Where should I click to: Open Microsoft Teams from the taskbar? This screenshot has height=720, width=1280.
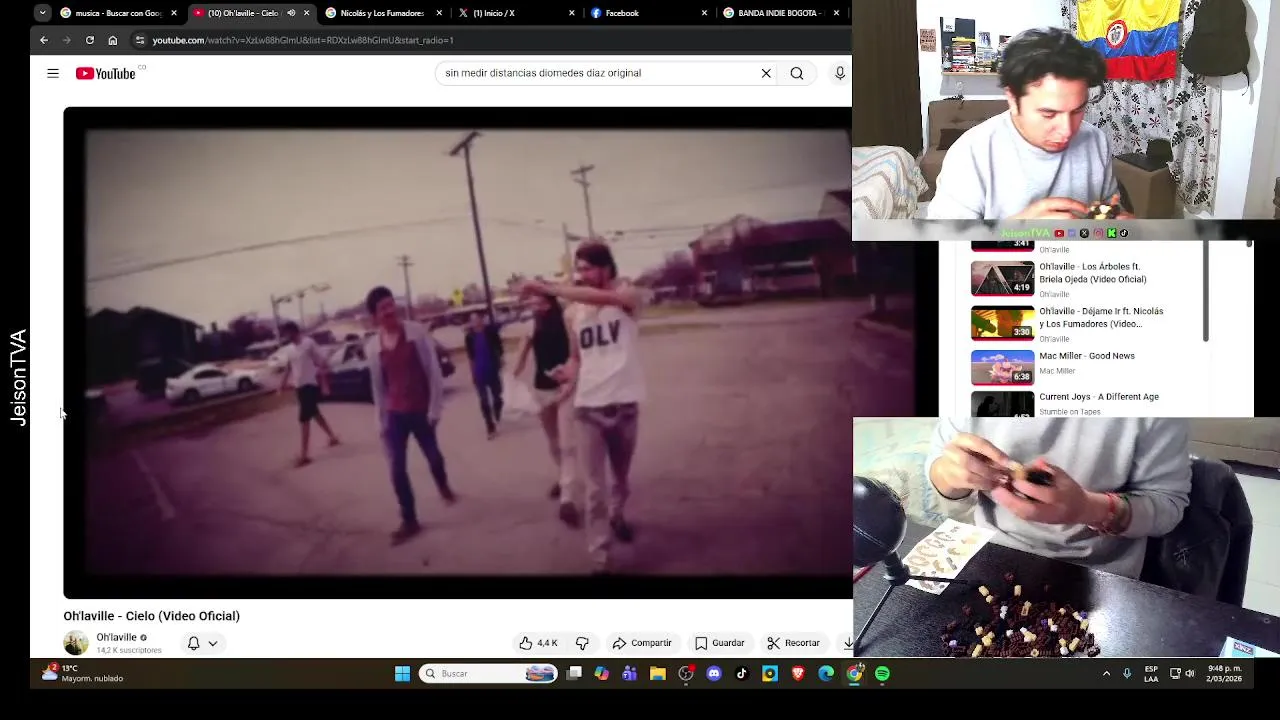[x=630, y=674]
